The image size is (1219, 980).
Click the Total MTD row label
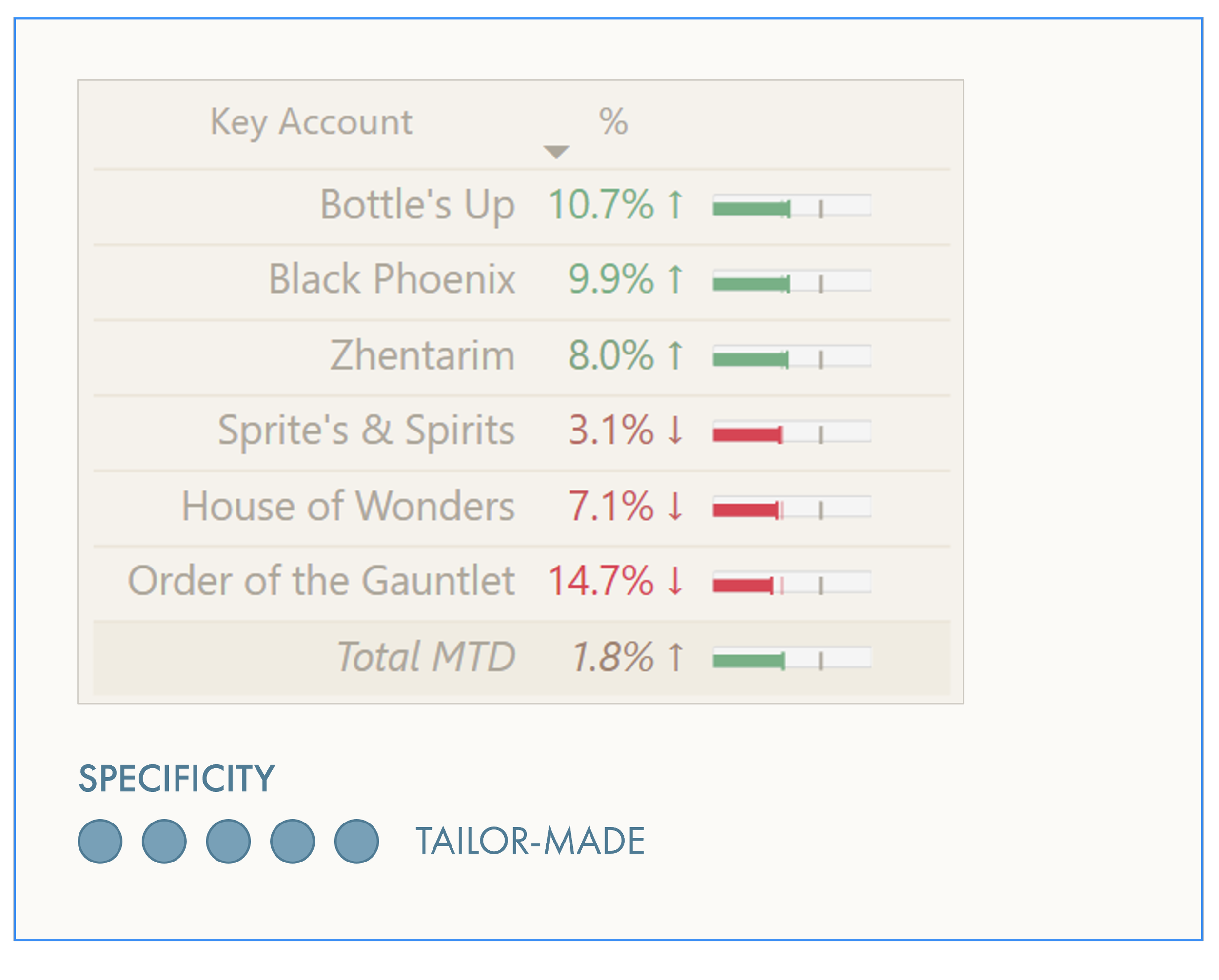[426, 657]
